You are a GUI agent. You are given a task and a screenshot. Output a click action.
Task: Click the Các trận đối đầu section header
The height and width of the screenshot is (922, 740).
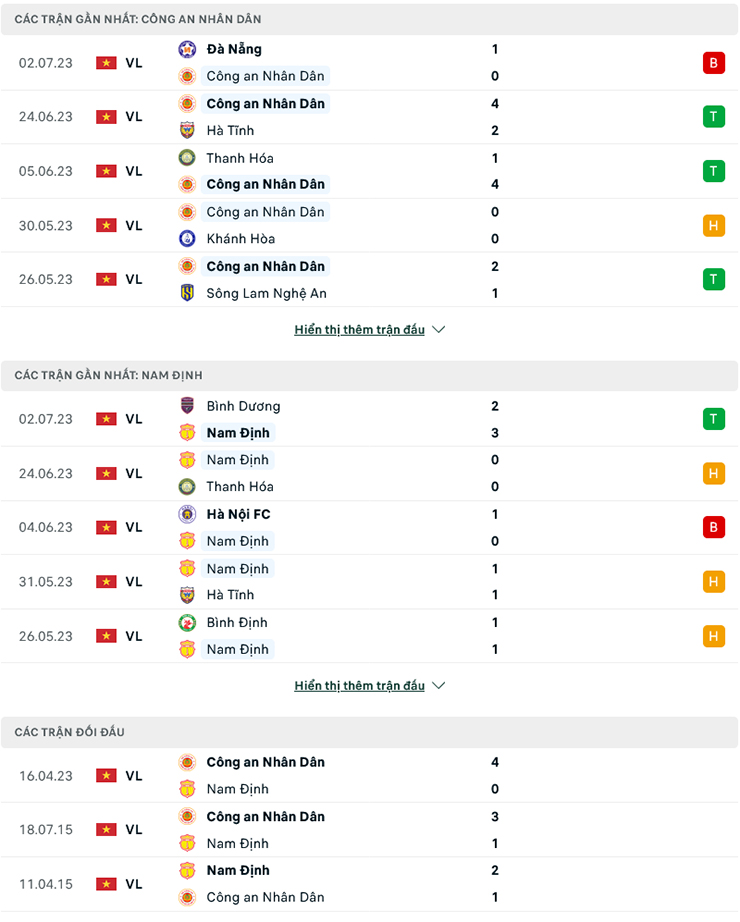click(x=70, y=733)
